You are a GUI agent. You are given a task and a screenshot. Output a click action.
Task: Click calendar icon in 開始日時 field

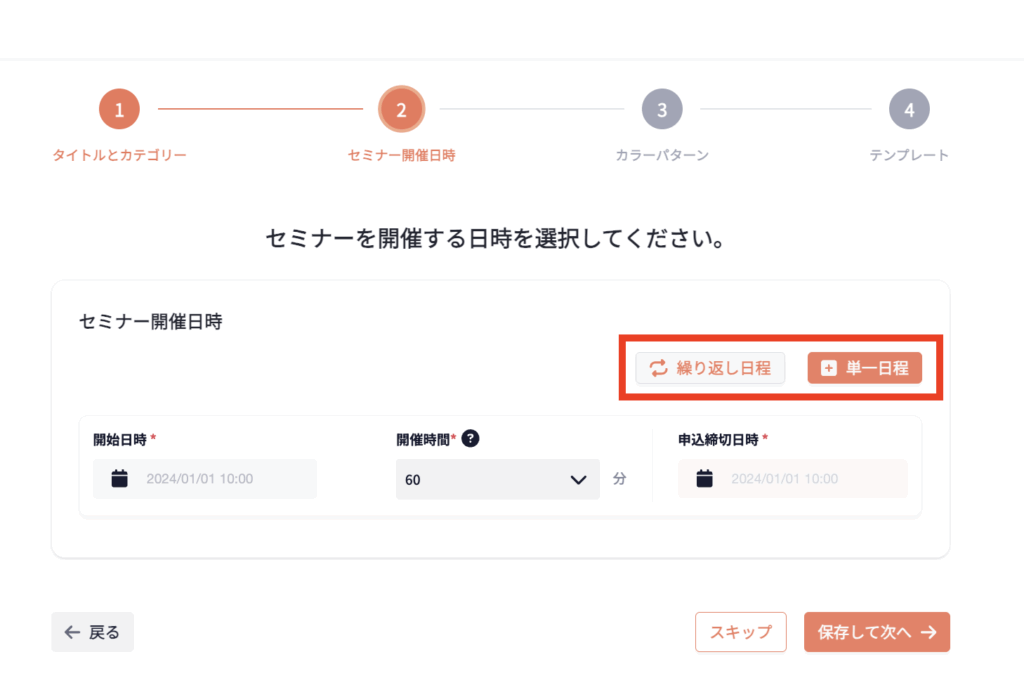point(120,479)
